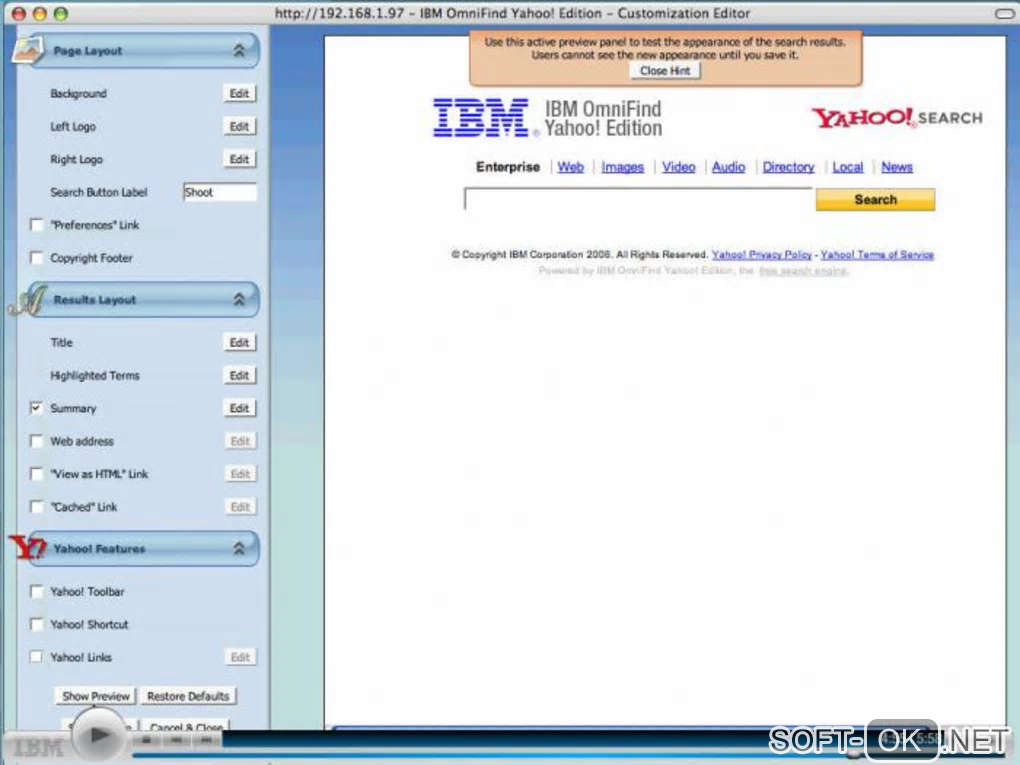Screen dimensions: 1020x765
Task: Click Edit next to Yahoo! Links
Action: point(240,658)
